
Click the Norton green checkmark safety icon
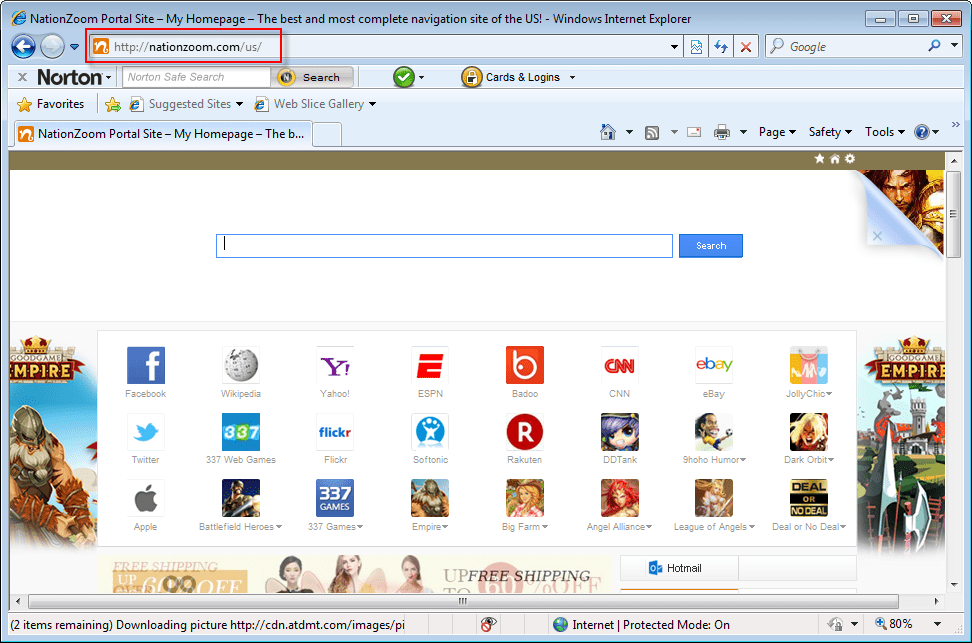click(404, 77)
